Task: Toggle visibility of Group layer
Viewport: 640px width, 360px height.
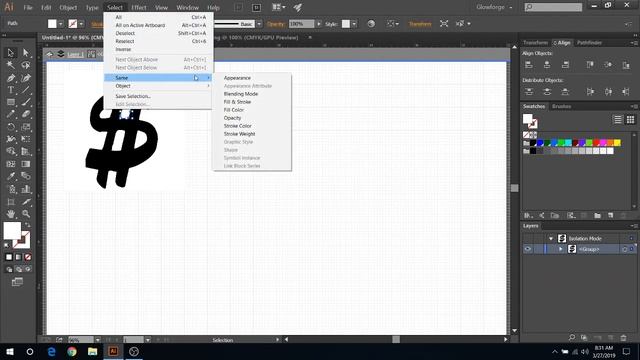Action: (x=528, y=249)
